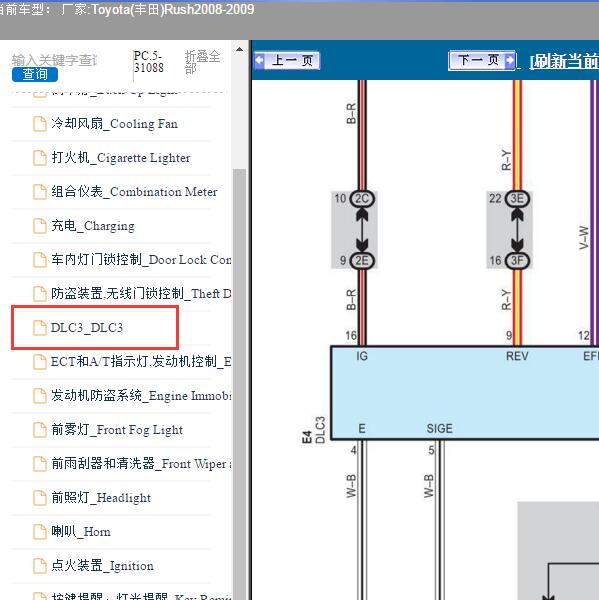This screenshot has width=599, height=600.
Task: Open 打火机_Cigarette Lighter diagram
Action: [x=121, y=158]
